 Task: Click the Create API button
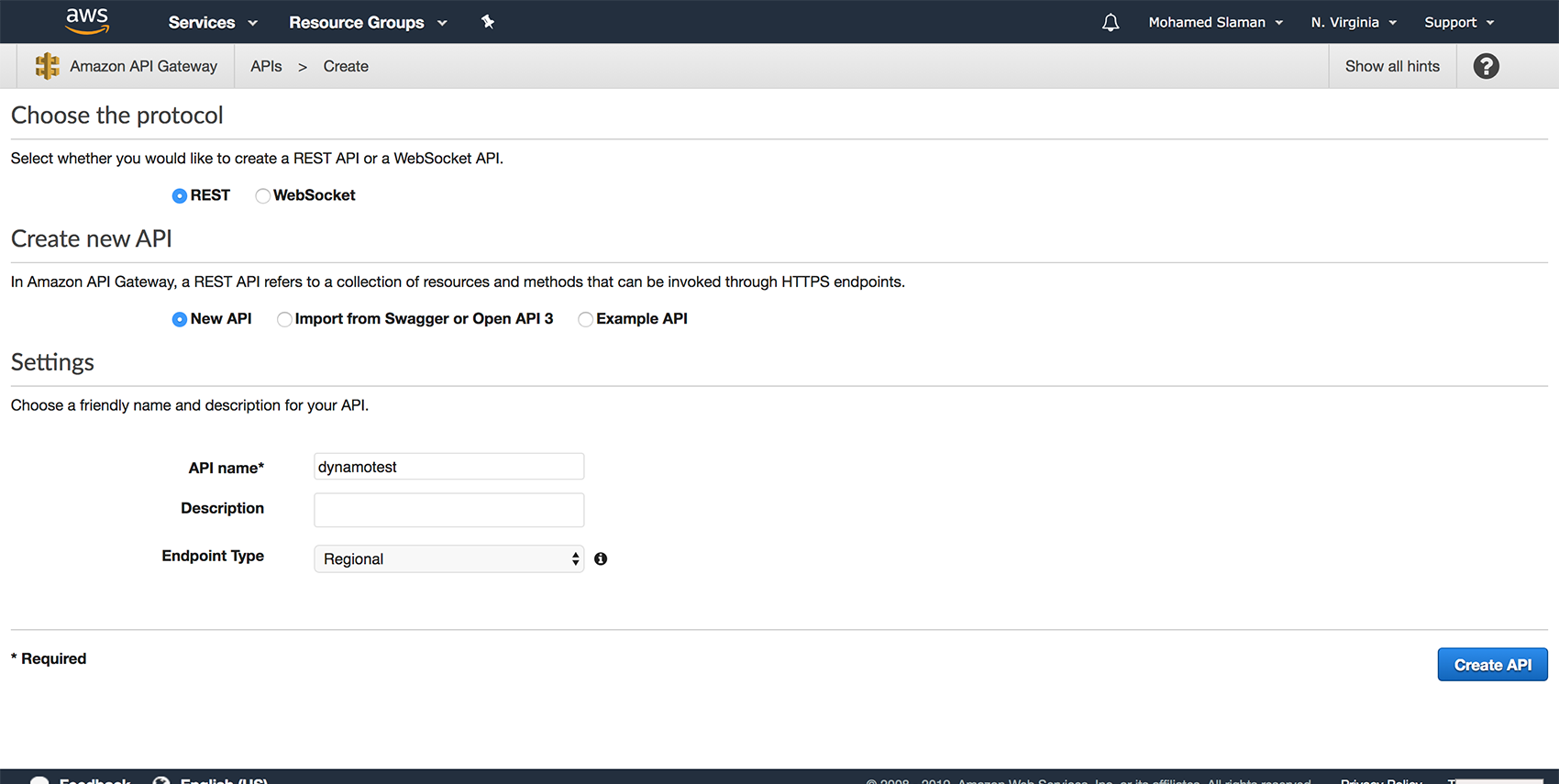(1492, 665)
